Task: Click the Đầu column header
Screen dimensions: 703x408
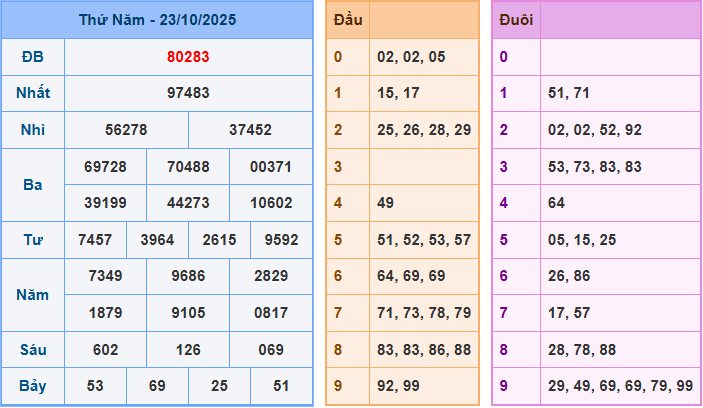Action: (x=348, y=20)
